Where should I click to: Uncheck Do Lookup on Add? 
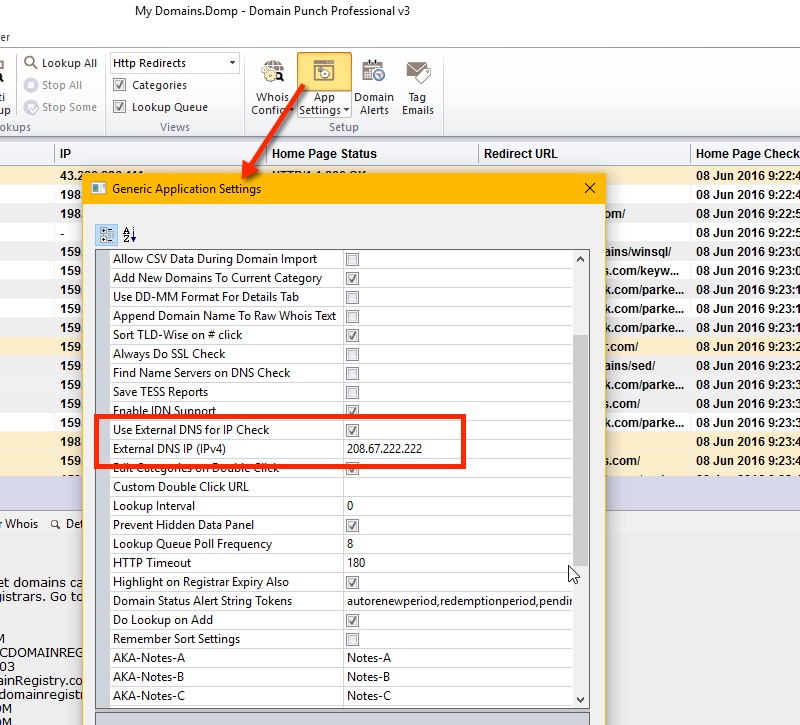[x=352, y=620]
